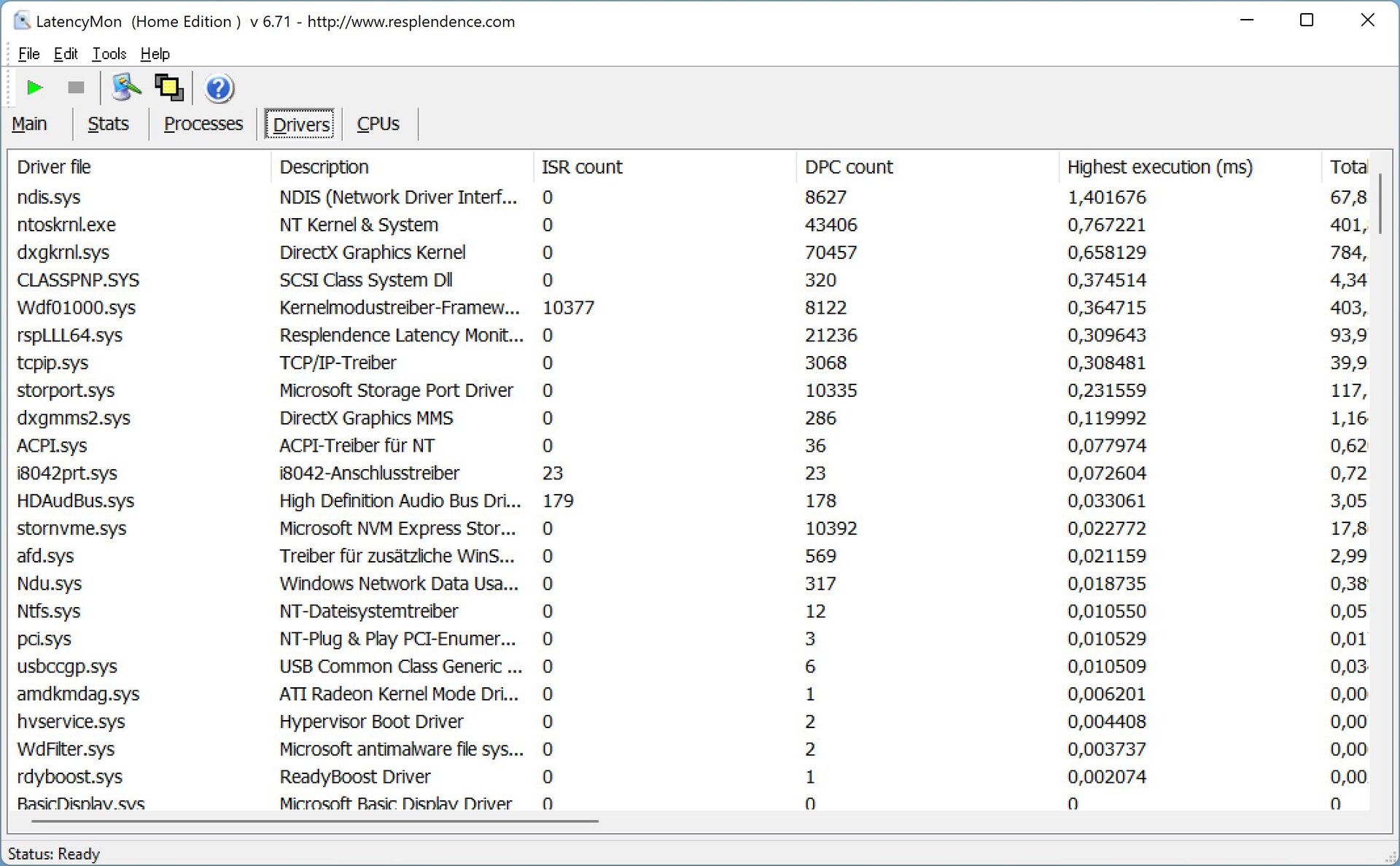The height and width of the screenshot is (866, 1400).
Task: Select the ndis.sys driver row
Action: [49, 198]
